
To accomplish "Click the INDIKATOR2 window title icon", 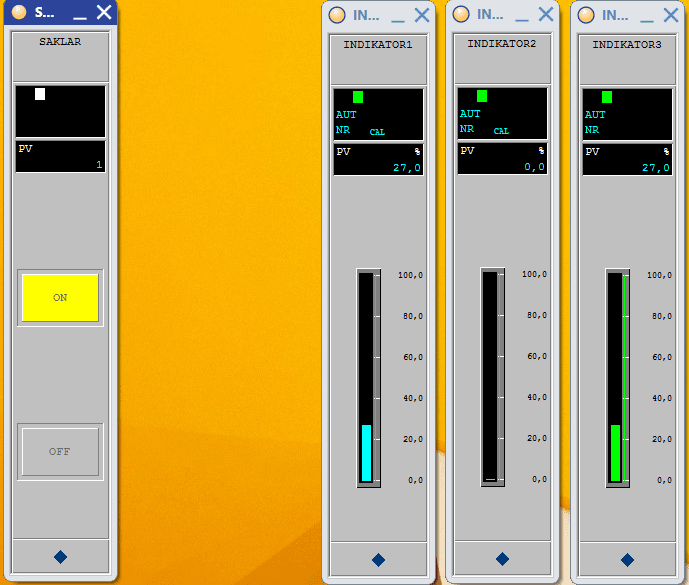I will pyautogui.click(x=461, y=14).
